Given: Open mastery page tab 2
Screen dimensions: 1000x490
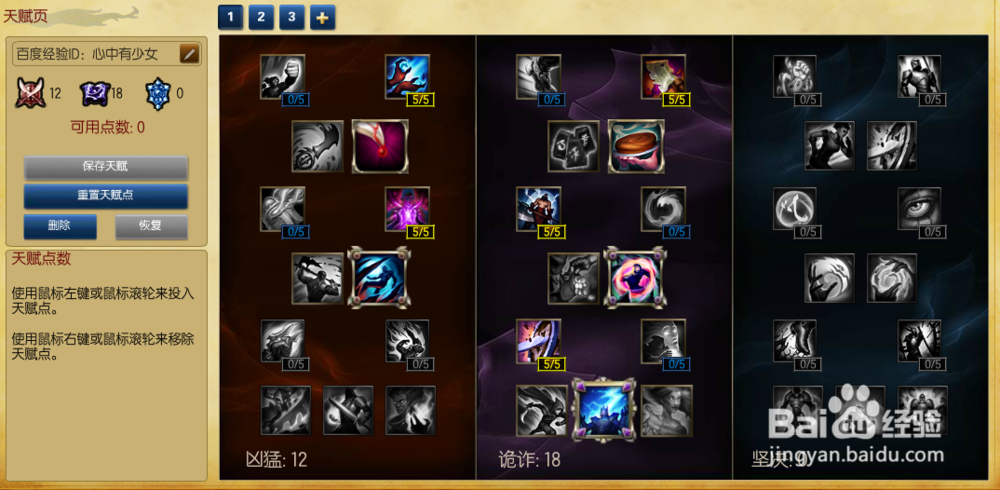Looking at the screenshot, I should tap(261, 17).
